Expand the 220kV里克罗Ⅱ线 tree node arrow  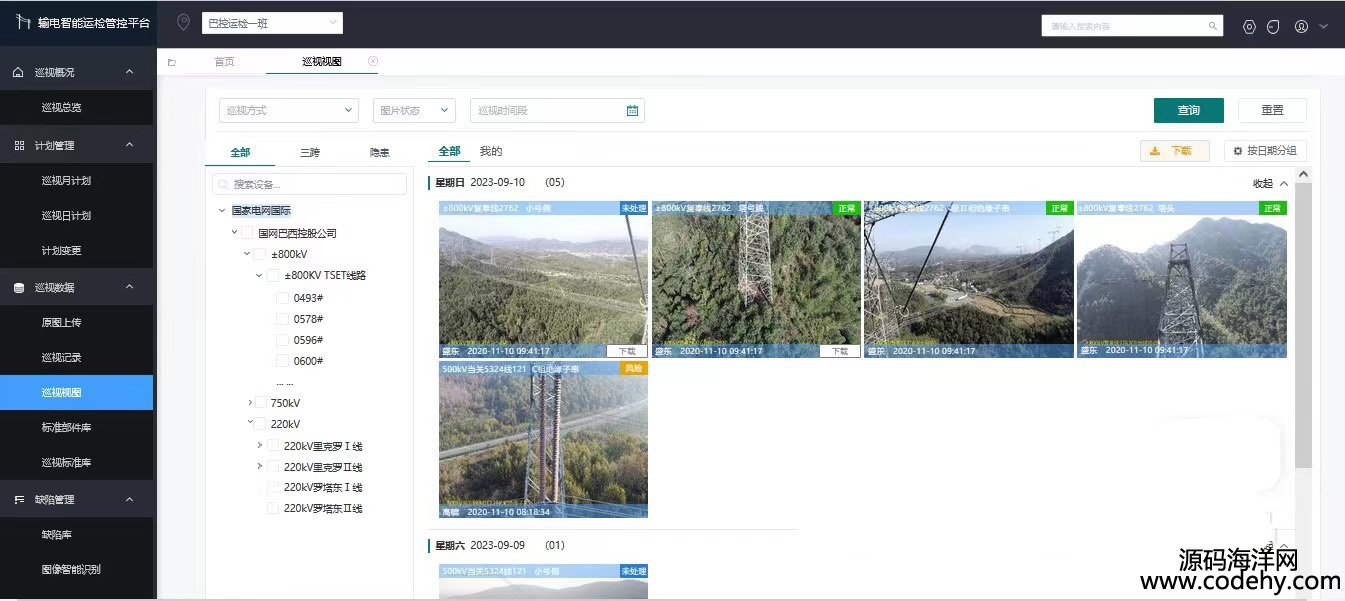coord(260,467)
